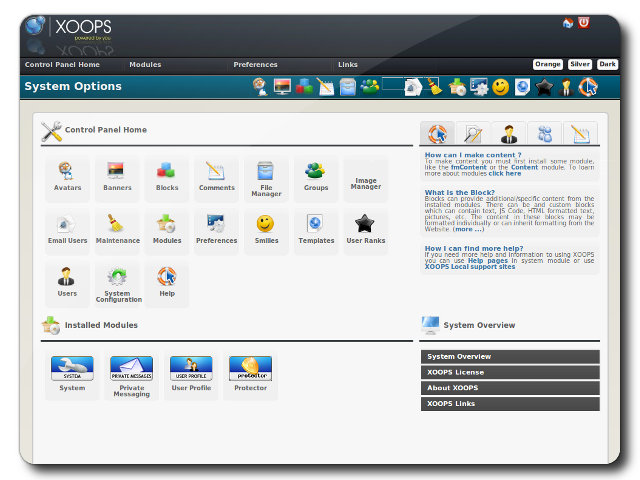The width and height of the screenshot is (640, 480).
Task: Click the Maintenance broom icon
Action: [117, 229]
